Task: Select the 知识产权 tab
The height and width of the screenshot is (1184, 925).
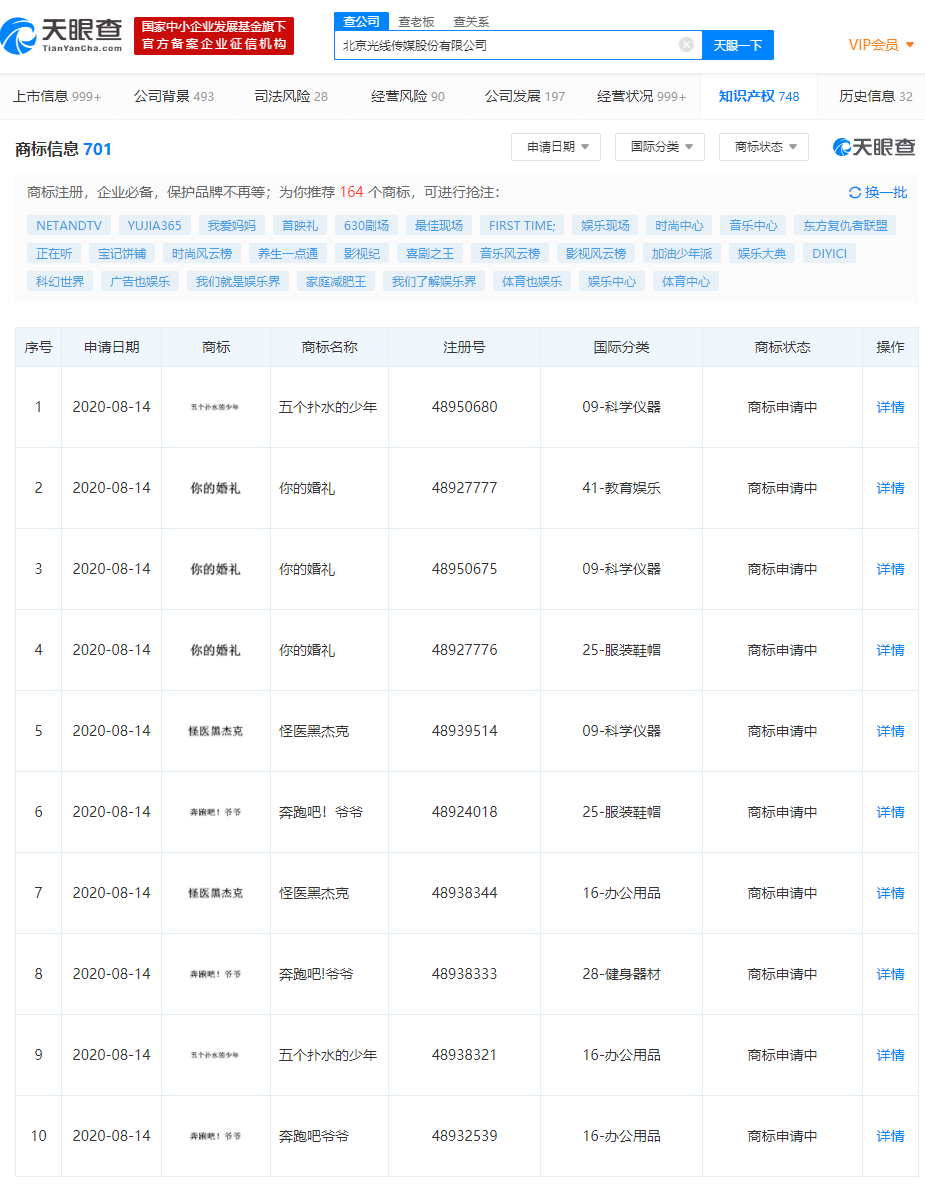Action: tap(759, 96)
